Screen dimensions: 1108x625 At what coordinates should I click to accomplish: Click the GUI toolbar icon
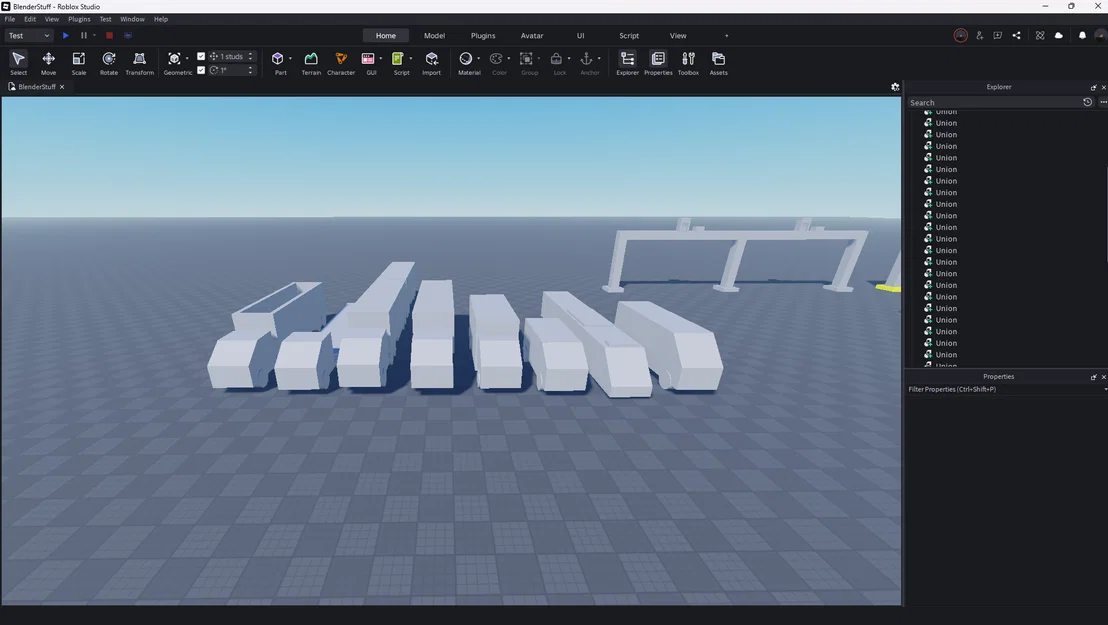pyautogui.click(x=368, y=59)
